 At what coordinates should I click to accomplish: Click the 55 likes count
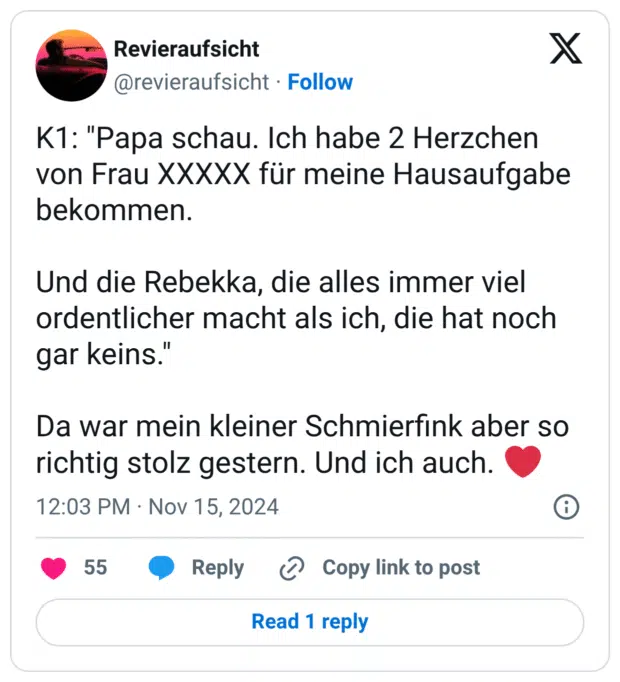pos(95,568)
